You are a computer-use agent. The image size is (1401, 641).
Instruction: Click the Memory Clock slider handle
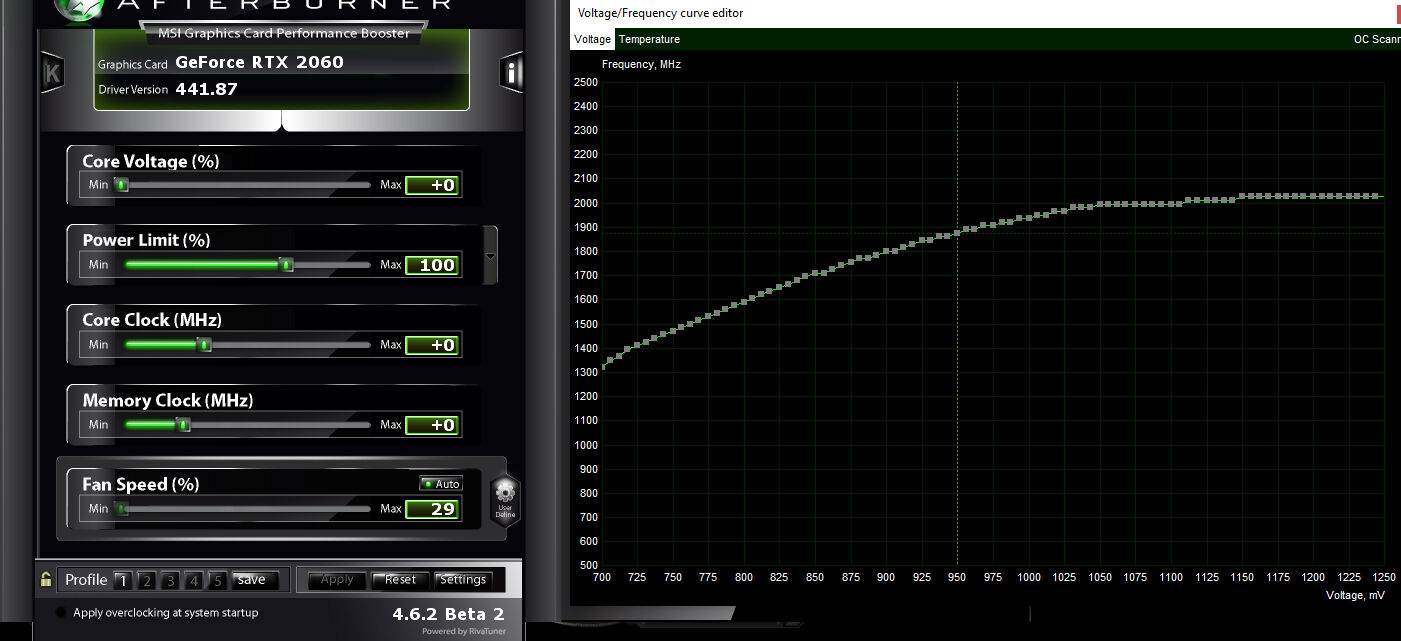tap(183, 424)
